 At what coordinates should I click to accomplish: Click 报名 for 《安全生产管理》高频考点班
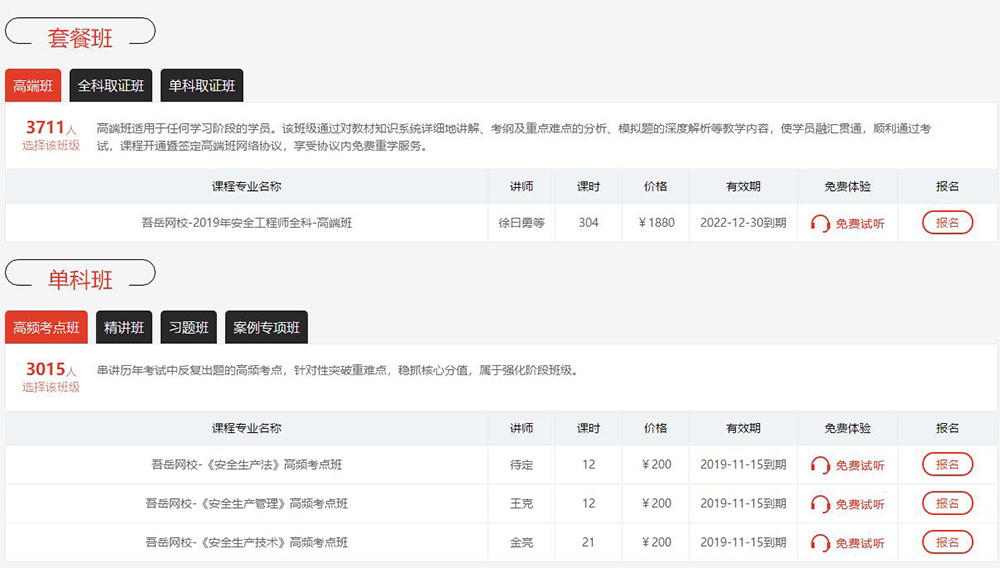[948, 503]
